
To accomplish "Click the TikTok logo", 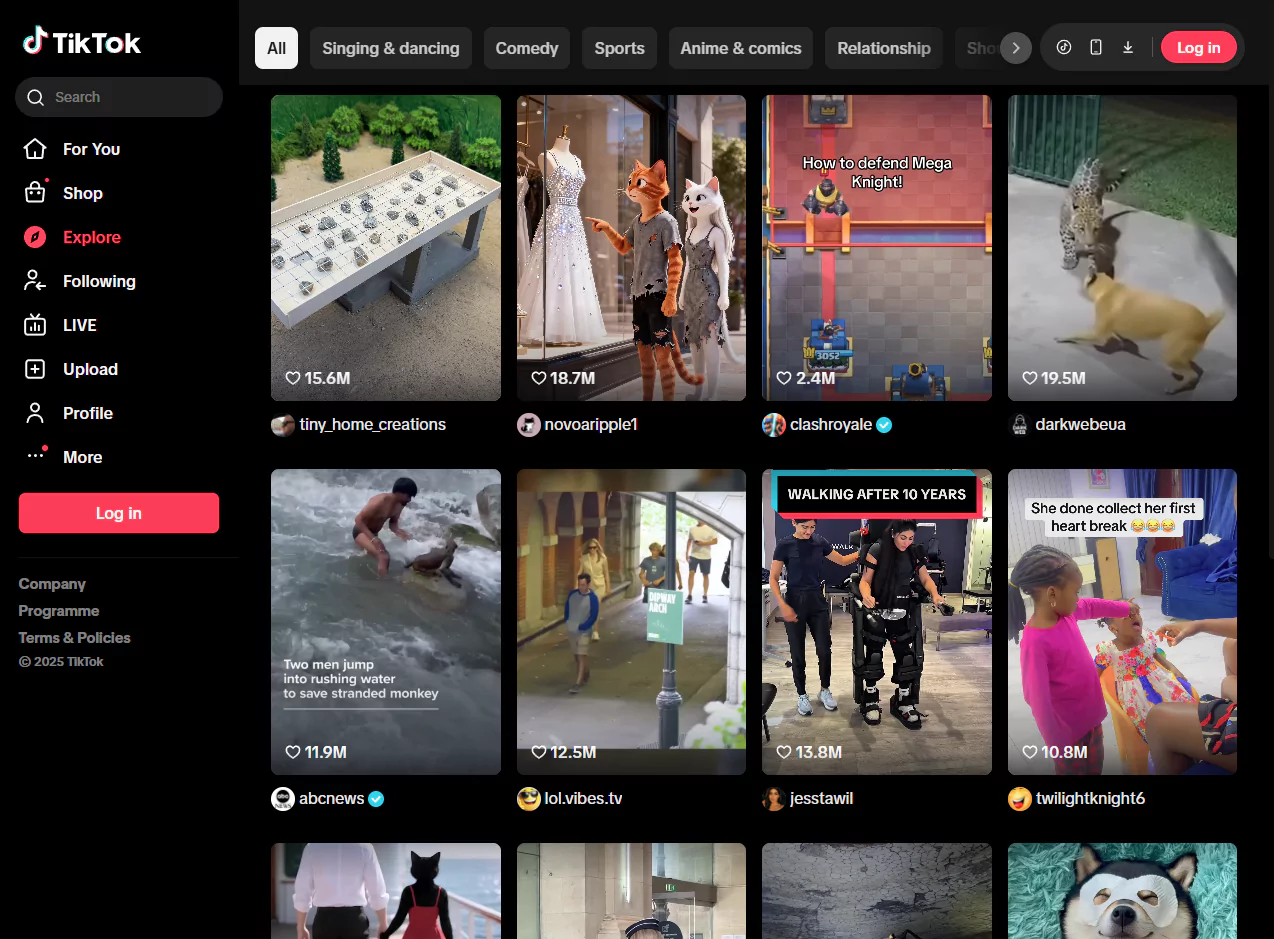I will [x=82, y=42].
